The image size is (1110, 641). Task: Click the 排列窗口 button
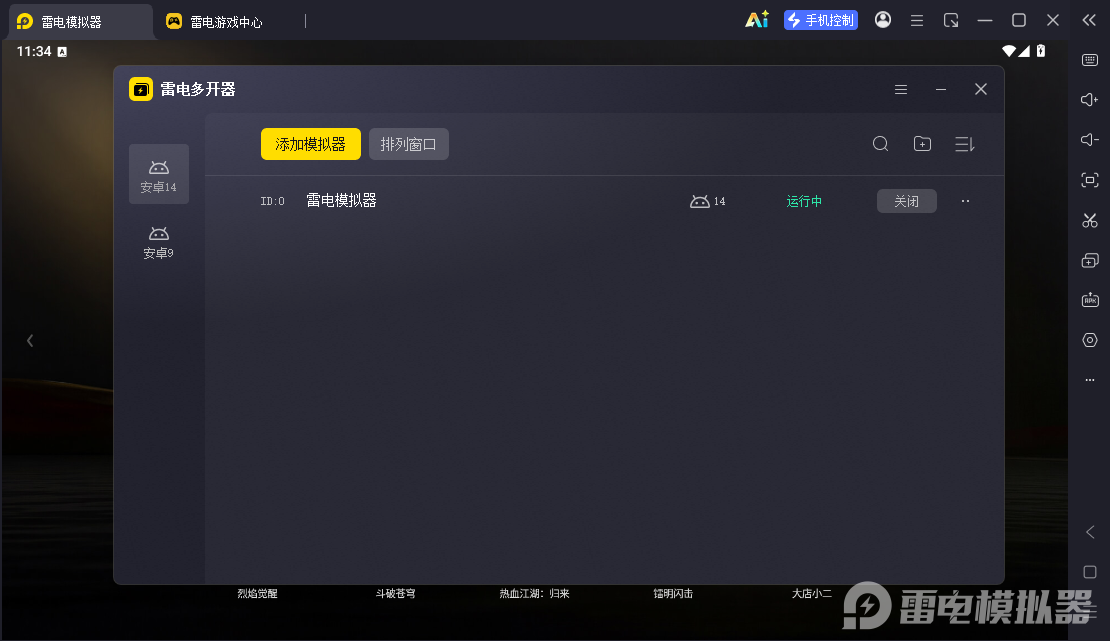pos(408,144)
